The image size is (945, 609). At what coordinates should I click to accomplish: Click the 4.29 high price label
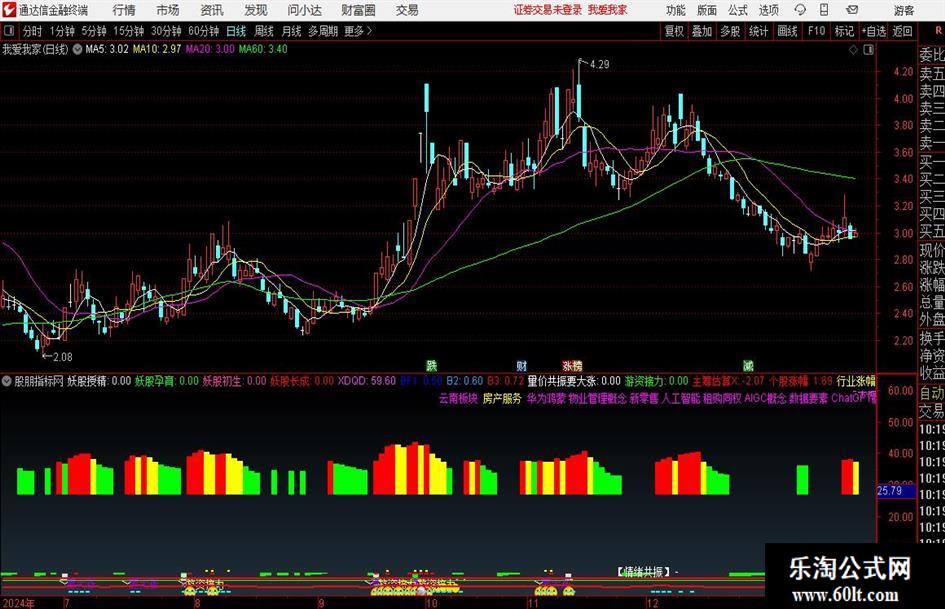click(x=600, y=65)
